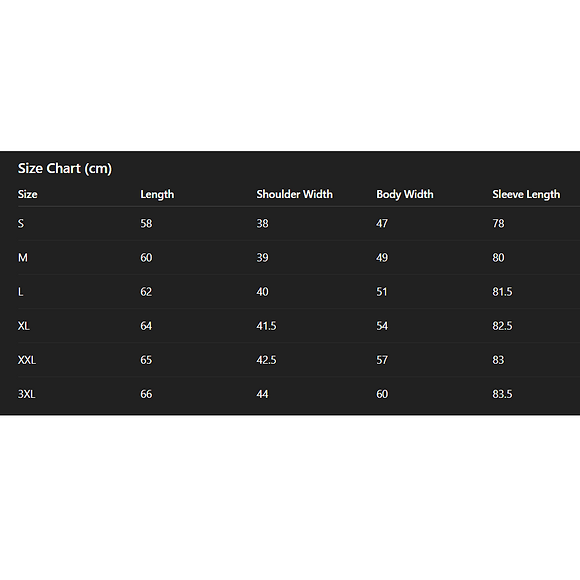This screenshot has height=580, width=580.
Task: Click sleeve length value 83.5
Action: click(x=502, y=394)
